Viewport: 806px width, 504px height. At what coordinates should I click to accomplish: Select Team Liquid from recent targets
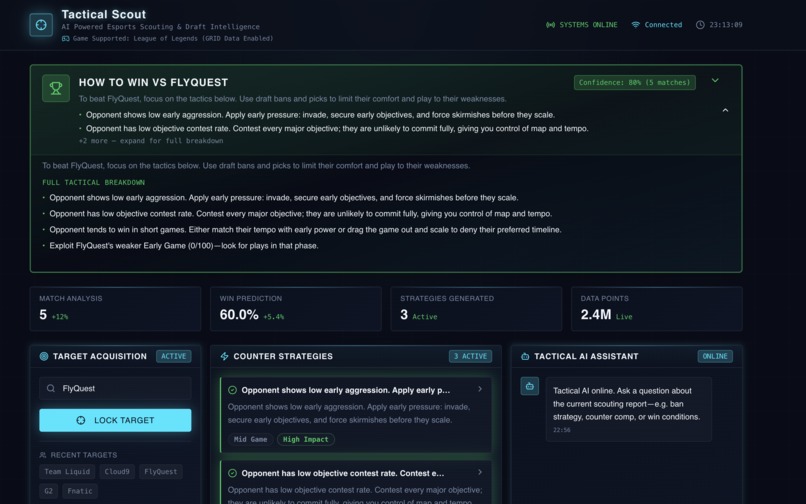coord(67,472)
